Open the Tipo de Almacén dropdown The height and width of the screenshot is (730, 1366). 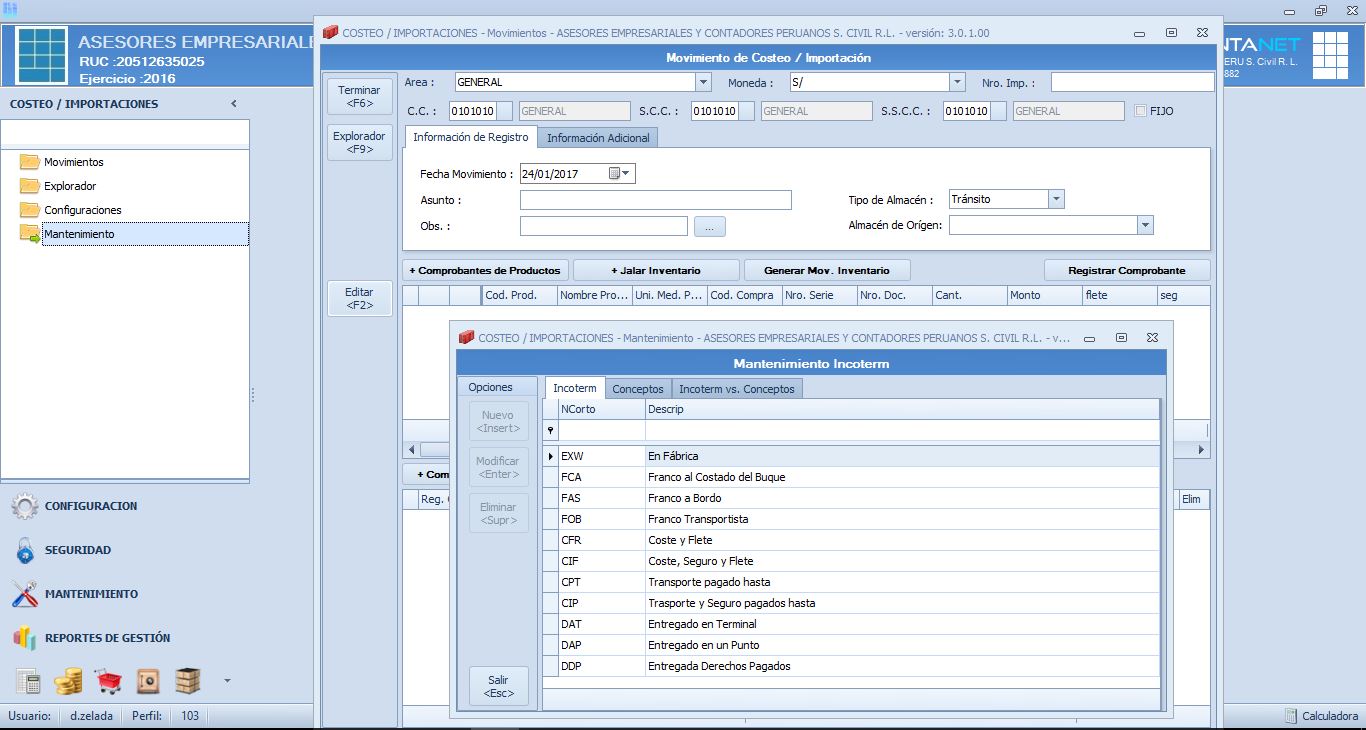(1056, 200)
